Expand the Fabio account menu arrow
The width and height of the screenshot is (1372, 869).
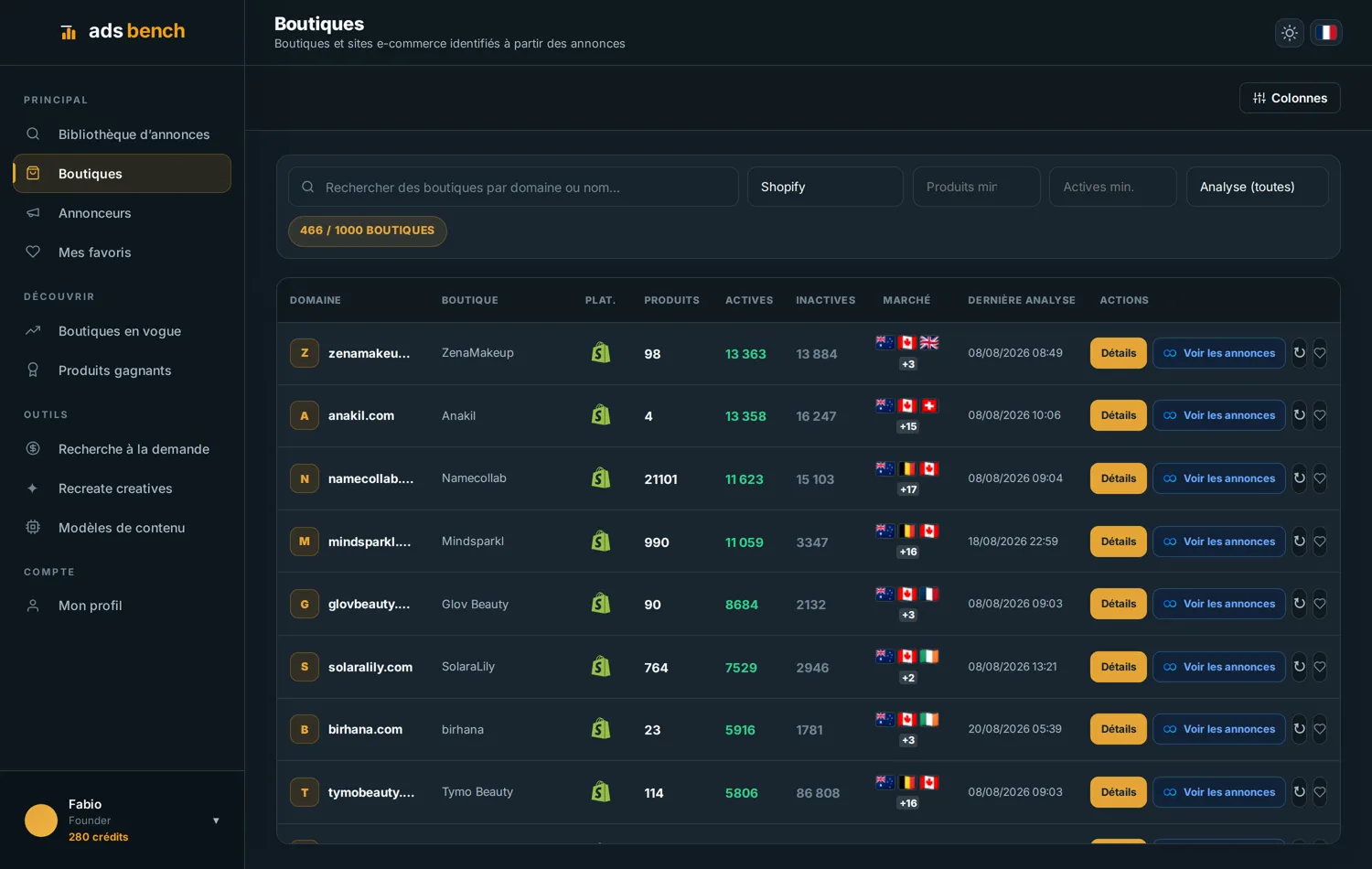(216, 821)
